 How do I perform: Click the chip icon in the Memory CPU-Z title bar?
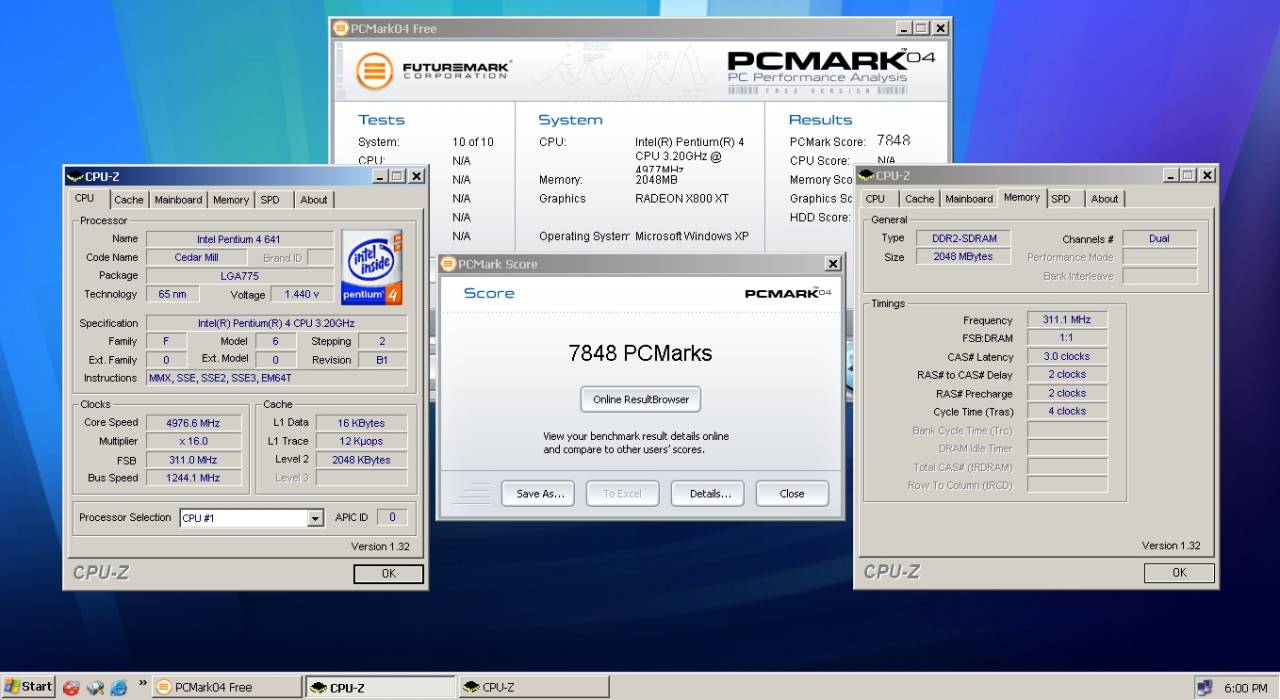click(866, 175)
